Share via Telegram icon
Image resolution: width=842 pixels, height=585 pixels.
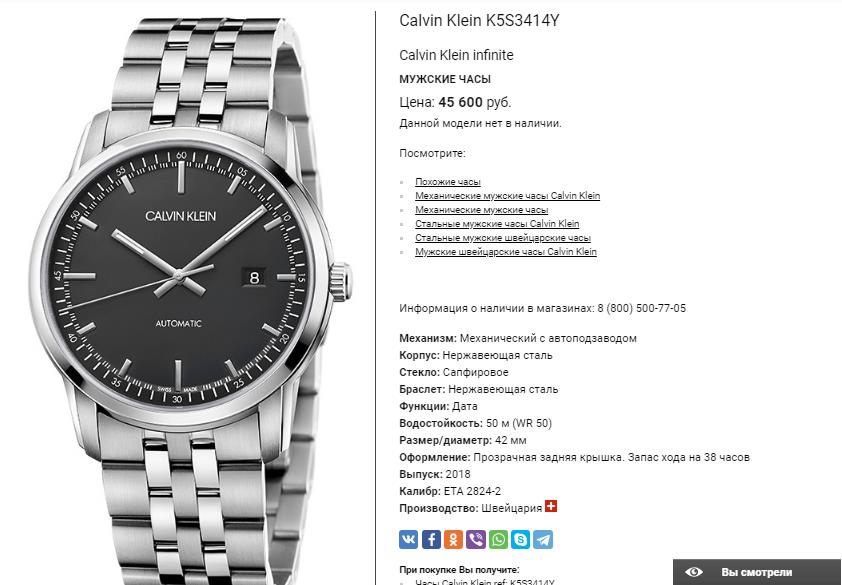(x=543, y=539)
